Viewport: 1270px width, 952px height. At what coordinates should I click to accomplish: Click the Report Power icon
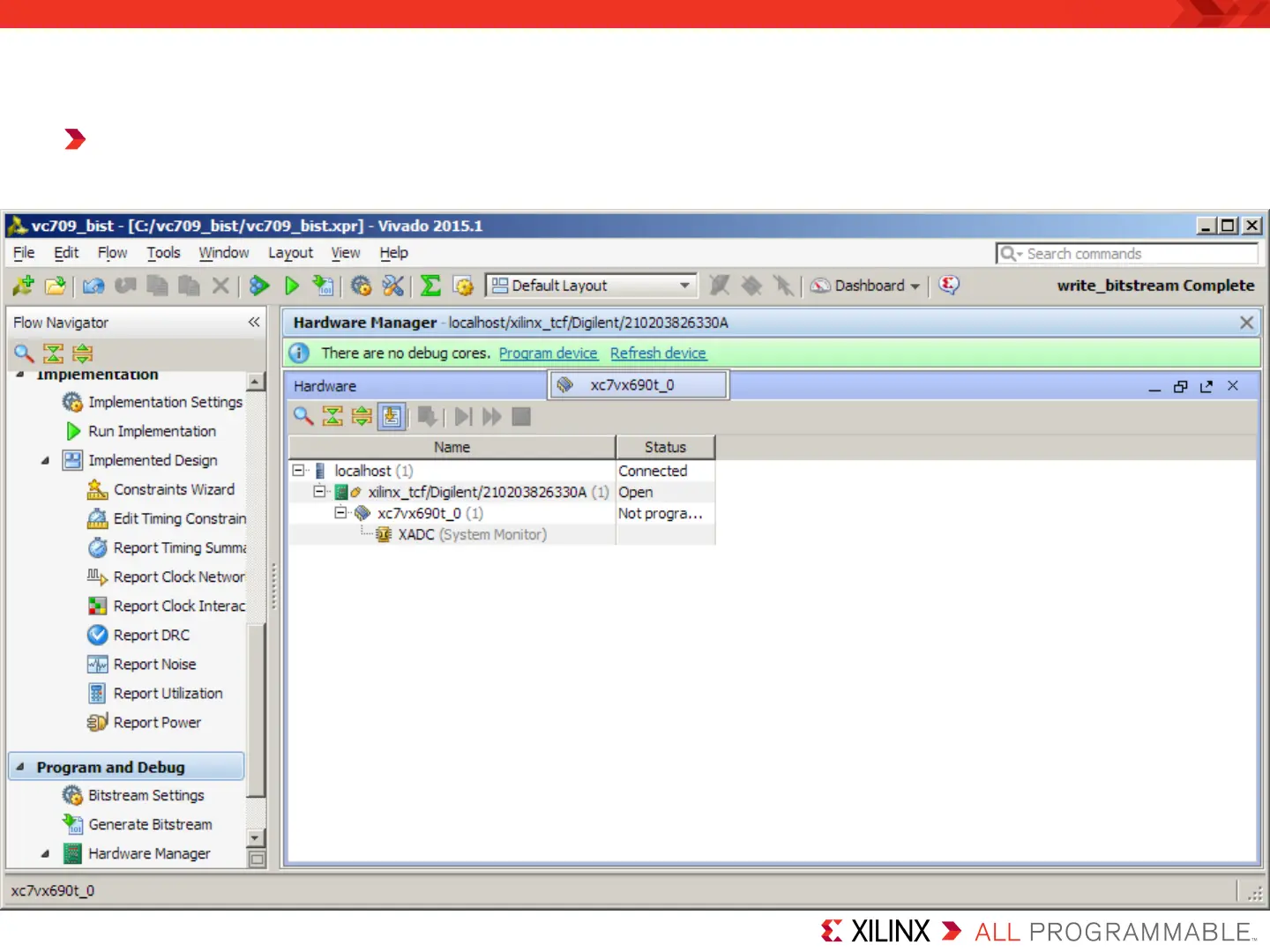(97, 722)
